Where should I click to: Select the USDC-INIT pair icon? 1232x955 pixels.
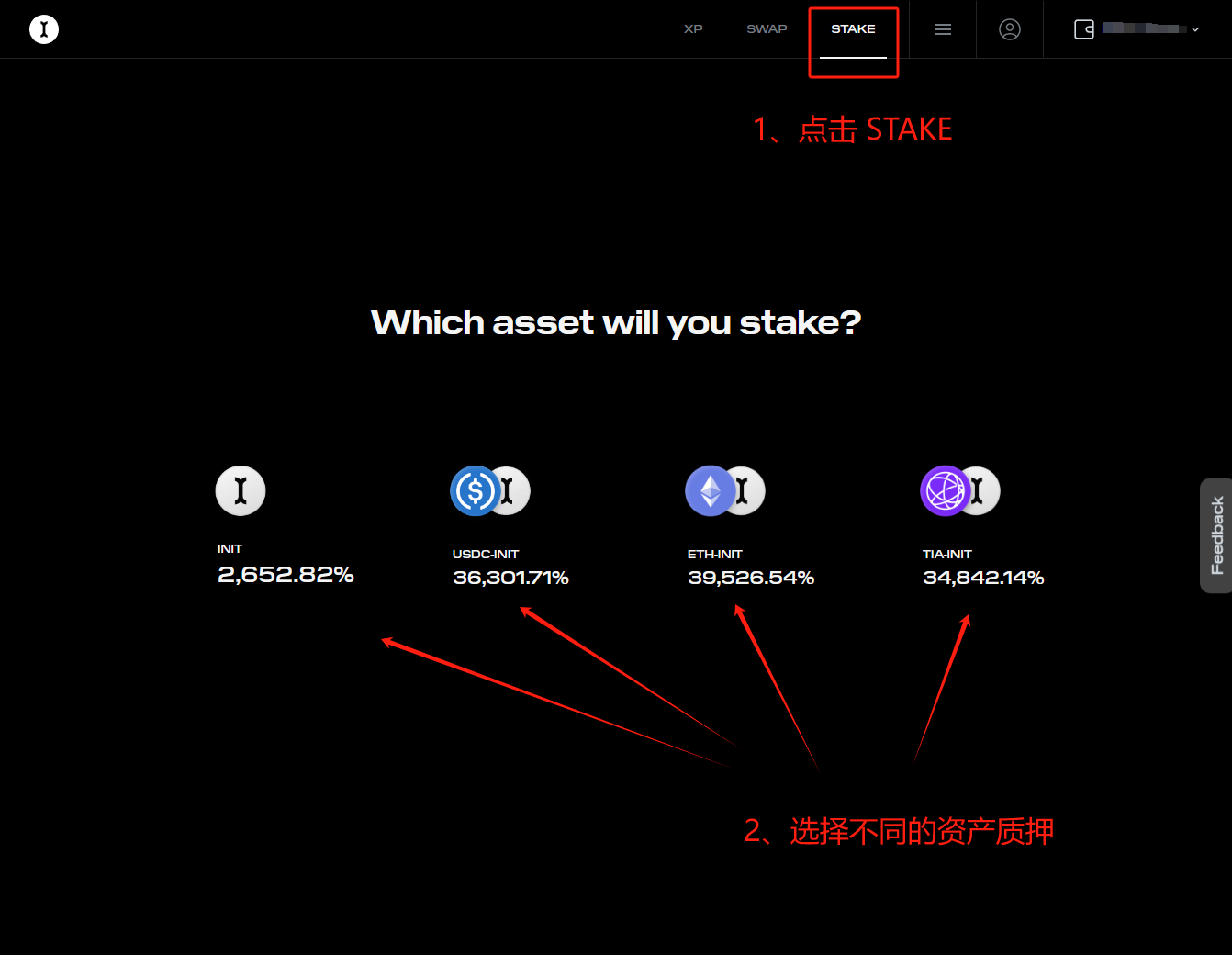pos(490,490)
